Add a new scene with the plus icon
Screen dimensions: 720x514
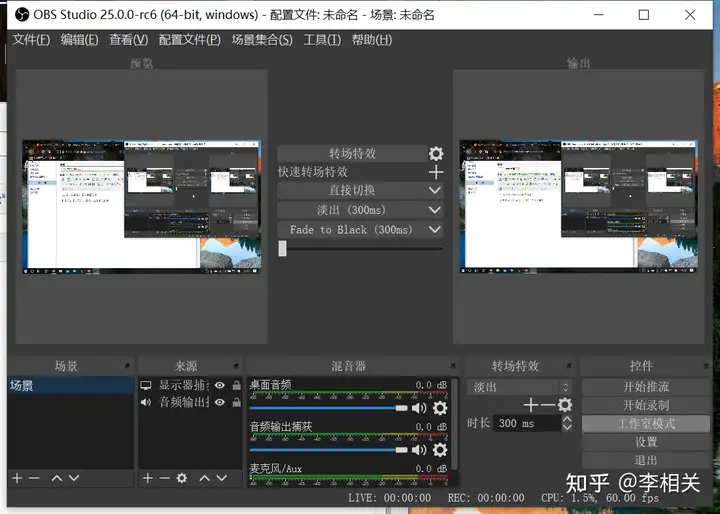pyautogui.click(x=17, y=478)
